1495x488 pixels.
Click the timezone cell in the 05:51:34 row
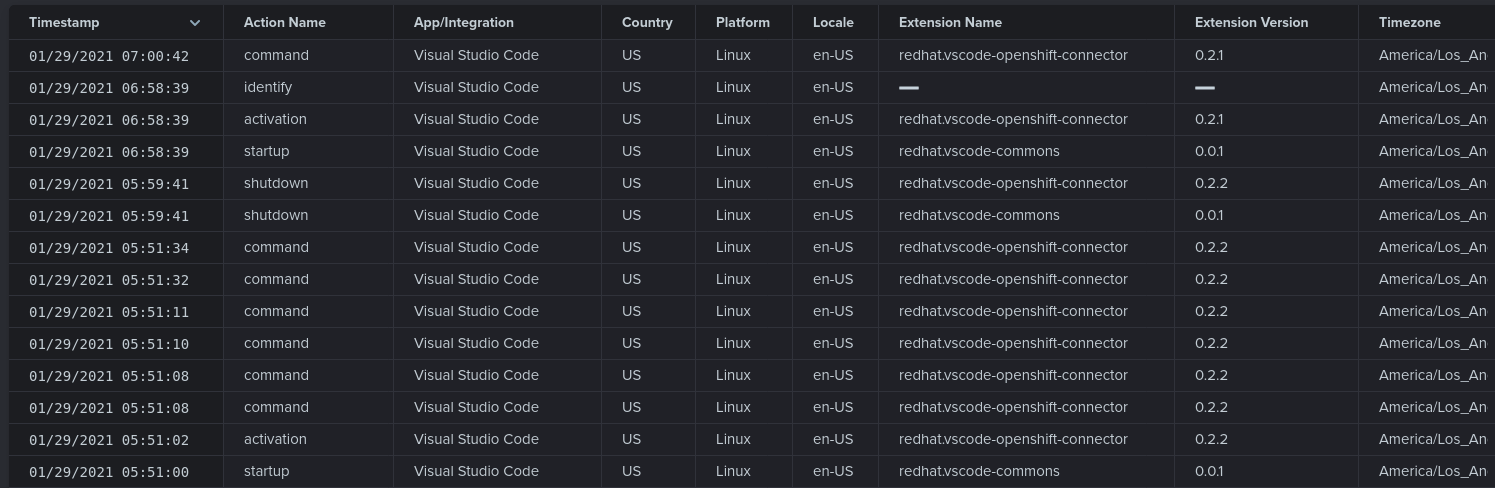(1432, 247)
